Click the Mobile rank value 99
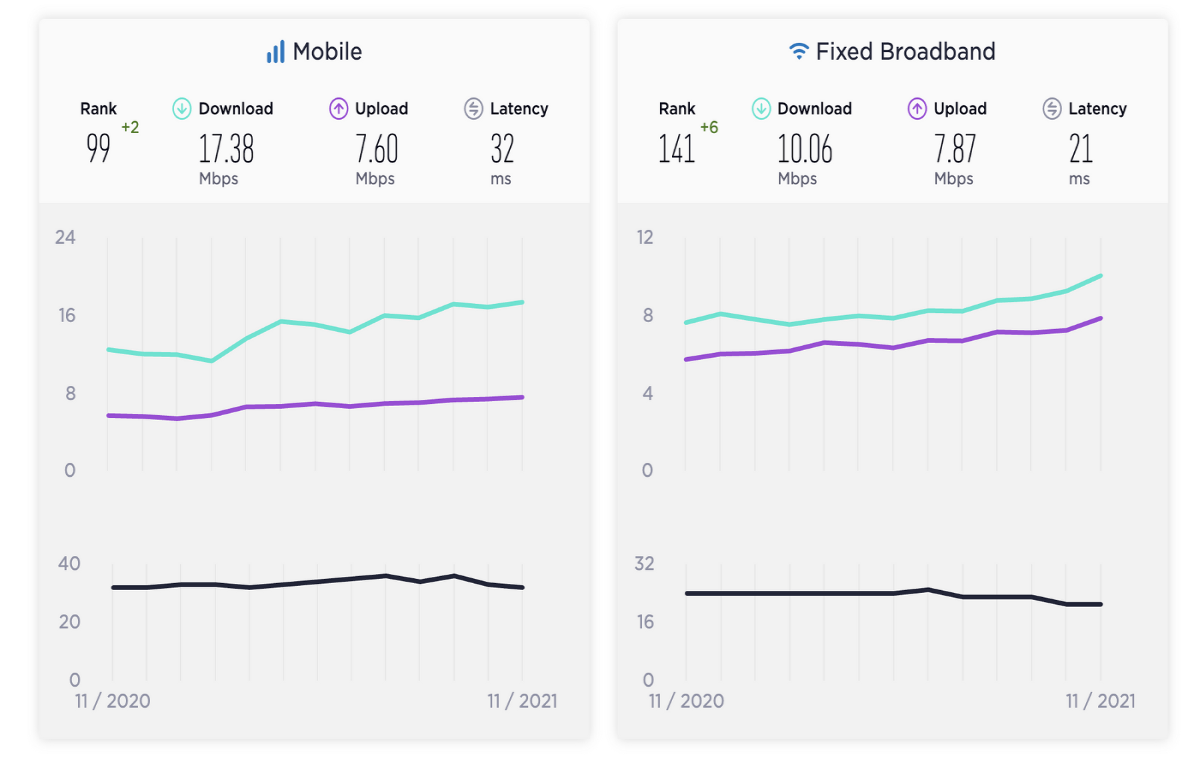The height and width of the screenshot is (767, 1200). pos(98,149)
